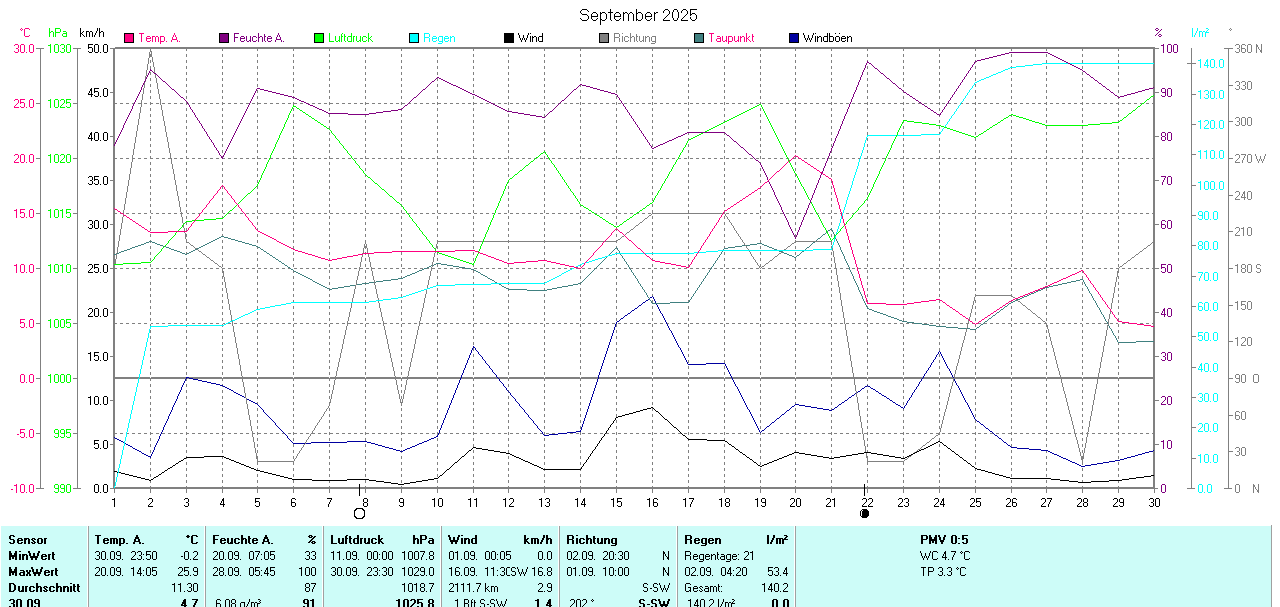Click the black Wind legend square

[x=509, y=38]
